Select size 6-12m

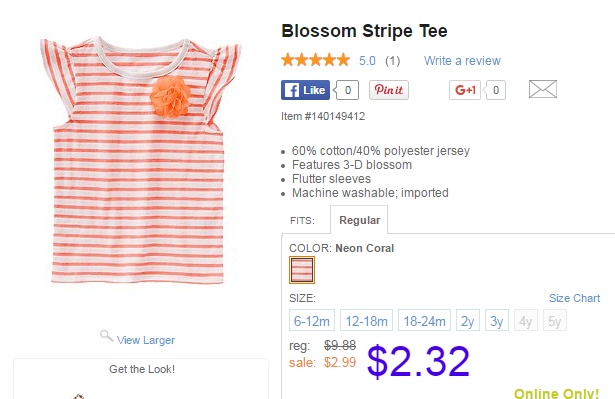pyautogui.click(x=312, y=320)
